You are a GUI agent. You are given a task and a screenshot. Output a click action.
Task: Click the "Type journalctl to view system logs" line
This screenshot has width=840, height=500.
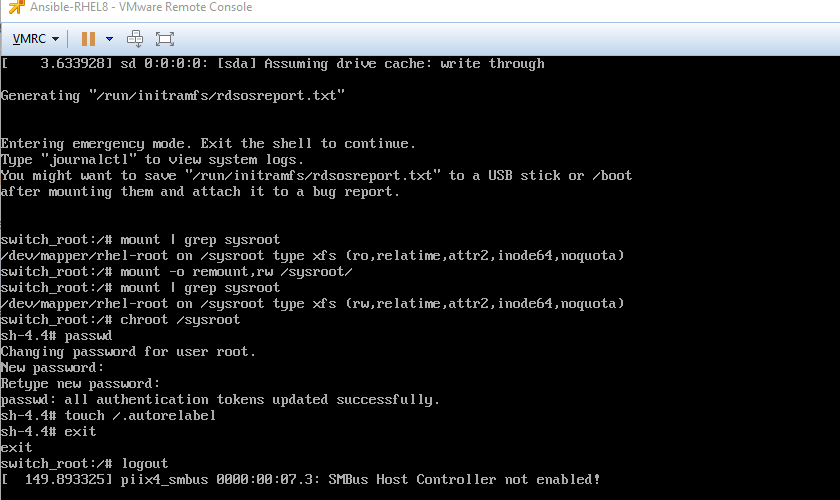point(152,159)
